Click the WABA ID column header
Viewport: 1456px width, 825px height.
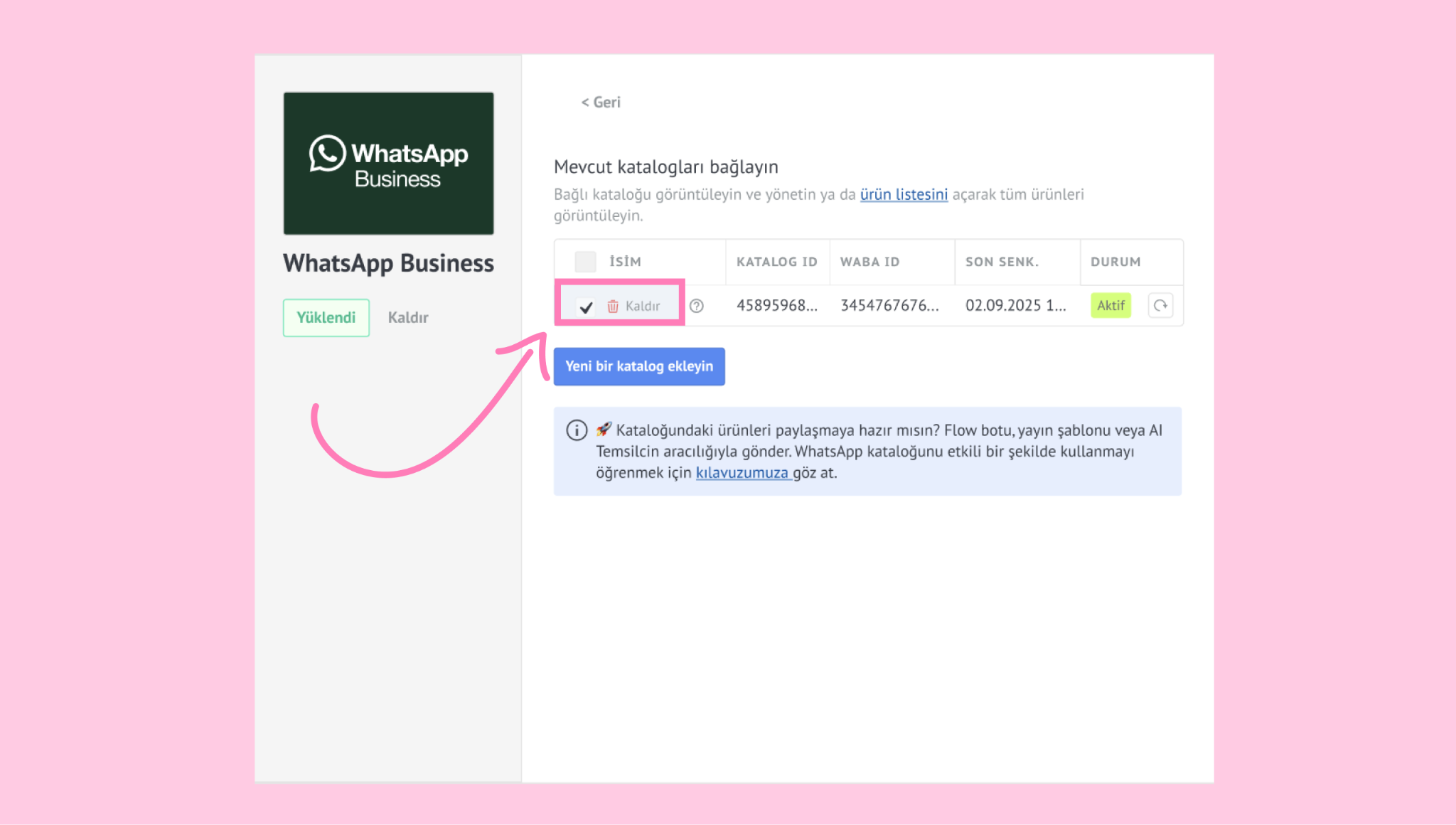coord(870,262)
